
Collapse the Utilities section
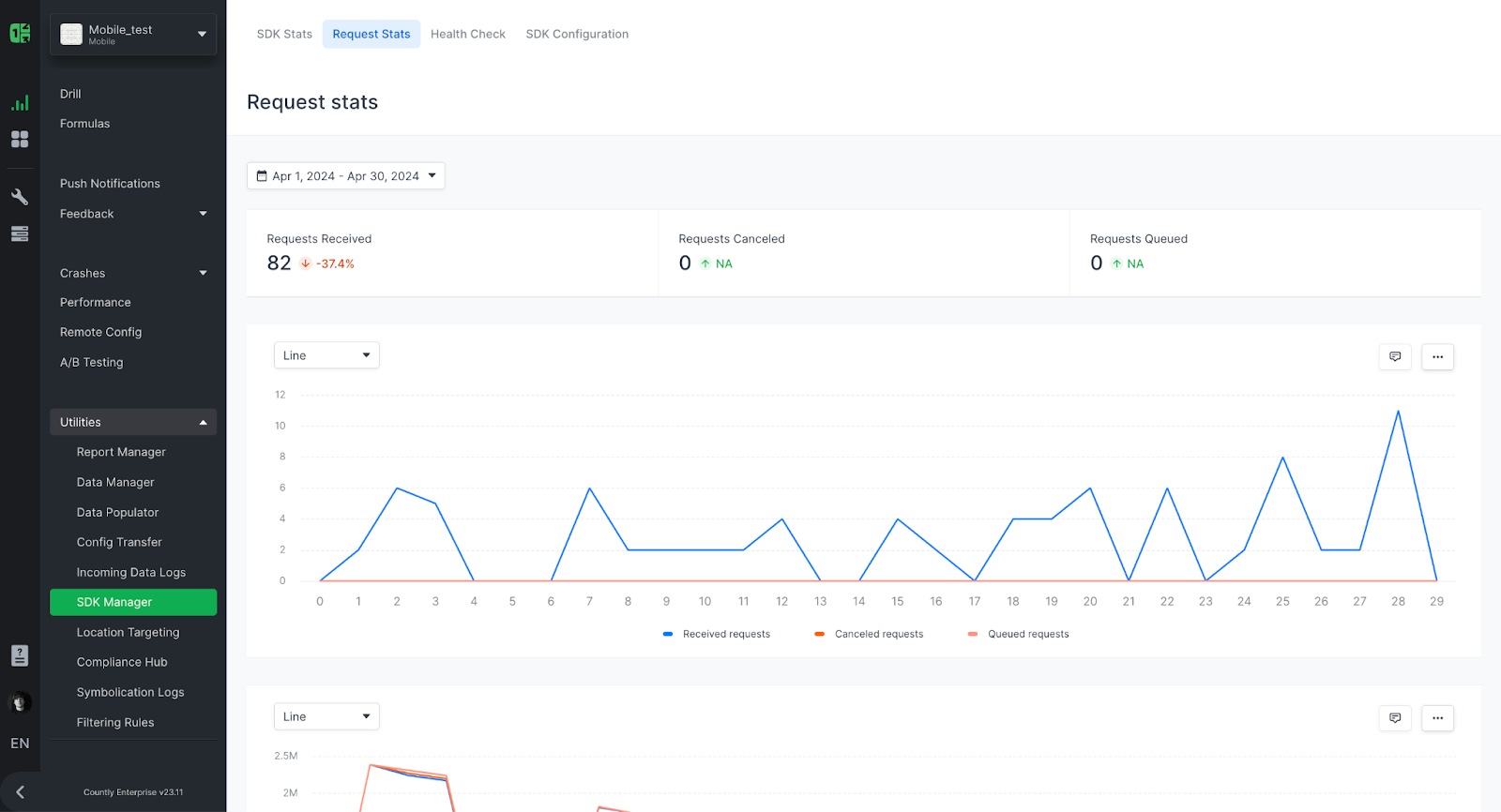133,422
